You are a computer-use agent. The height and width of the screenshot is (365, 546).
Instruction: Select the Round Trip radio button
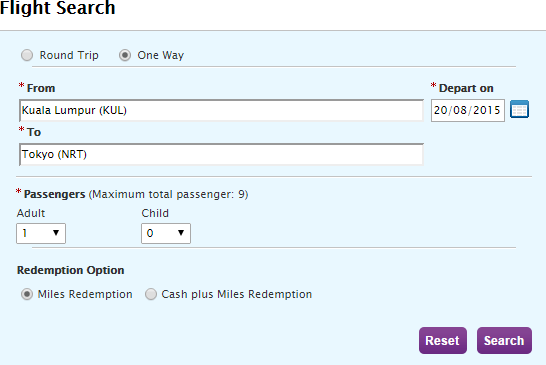tap(27, 55)
